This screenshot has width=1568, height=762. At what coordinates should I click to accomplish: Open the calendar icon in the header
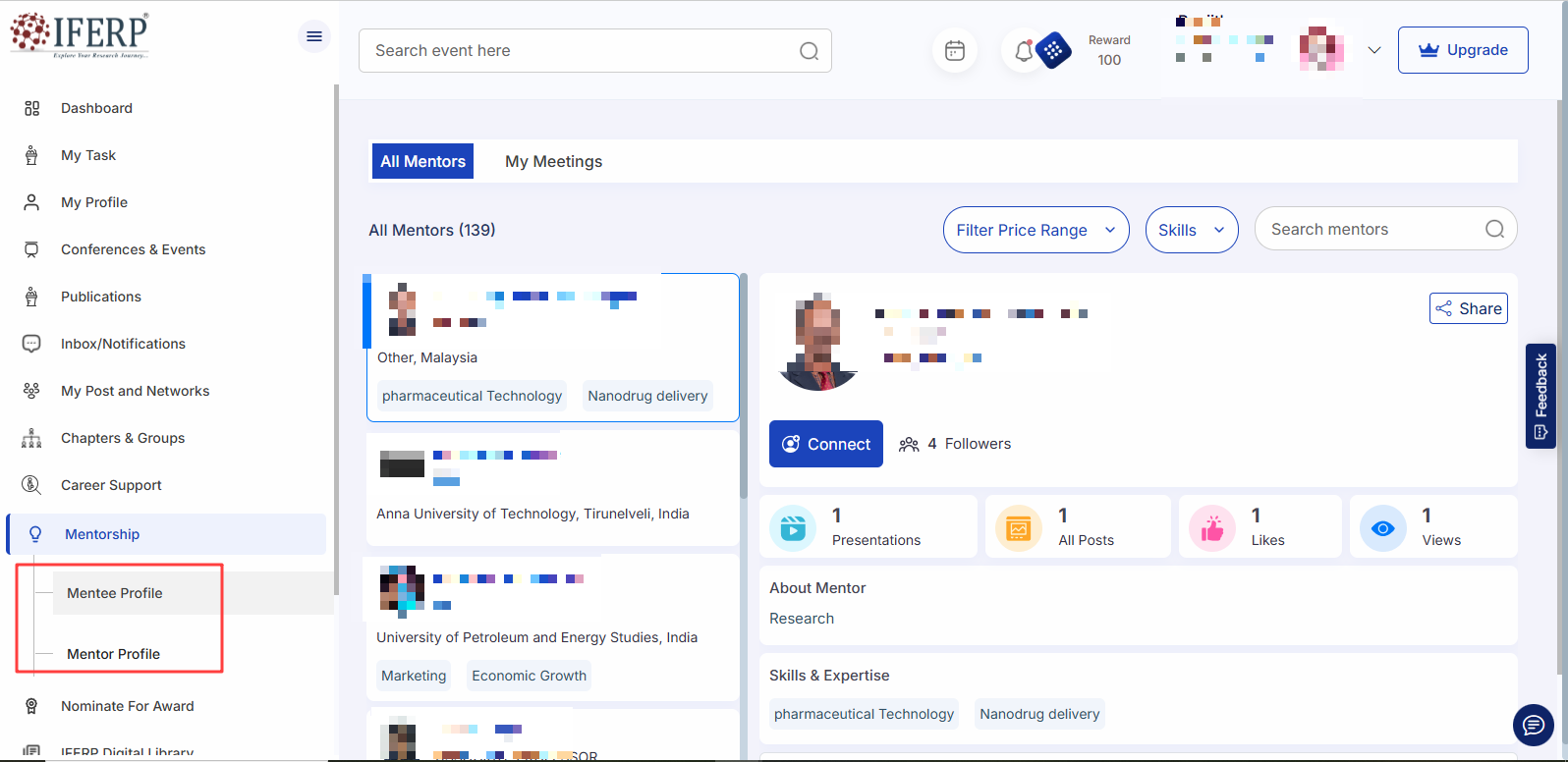pos(954,50)
